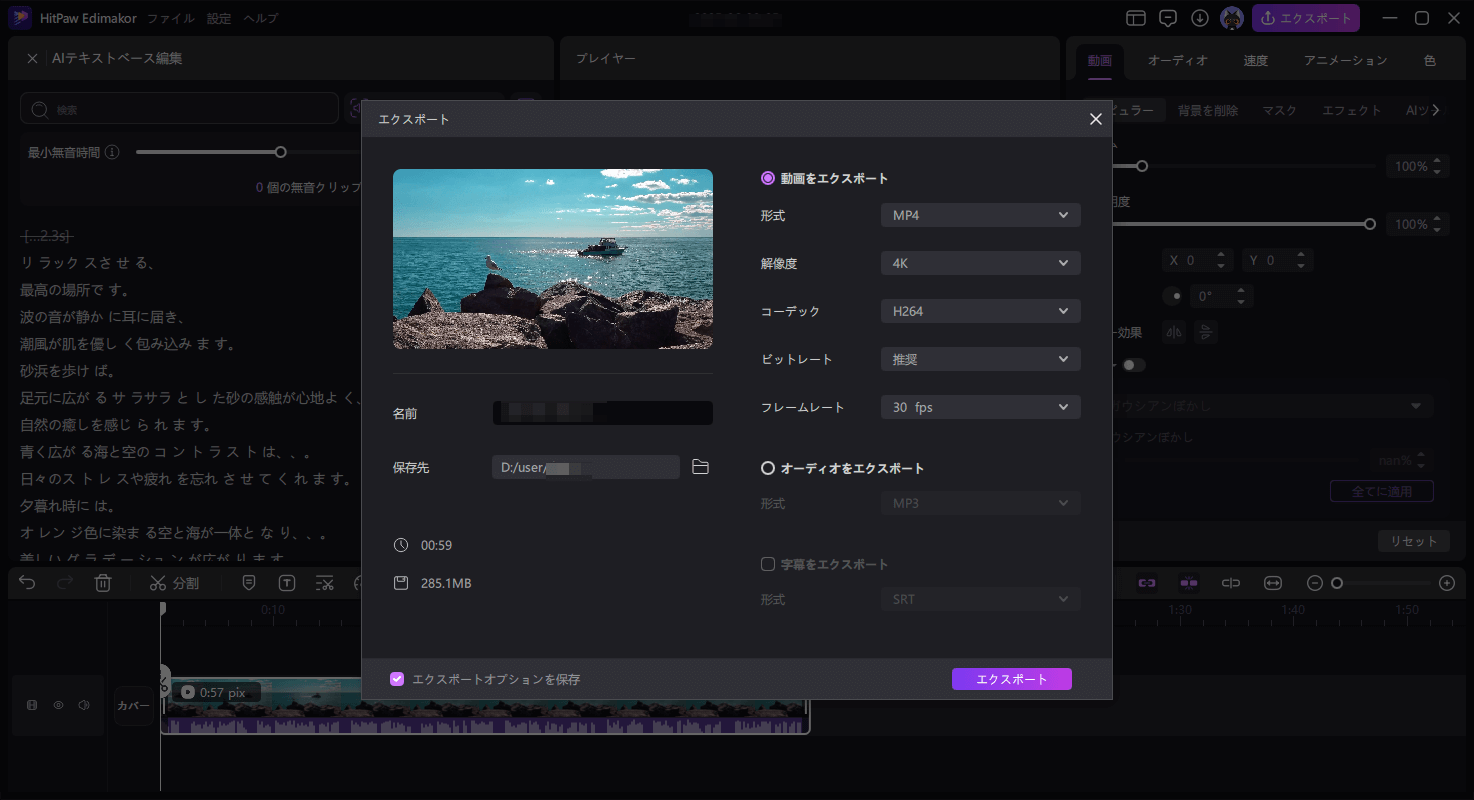Click the text T icon in timeline toolbar
The height and width of the screenshot is (800, 1474).
pos(287,583)
